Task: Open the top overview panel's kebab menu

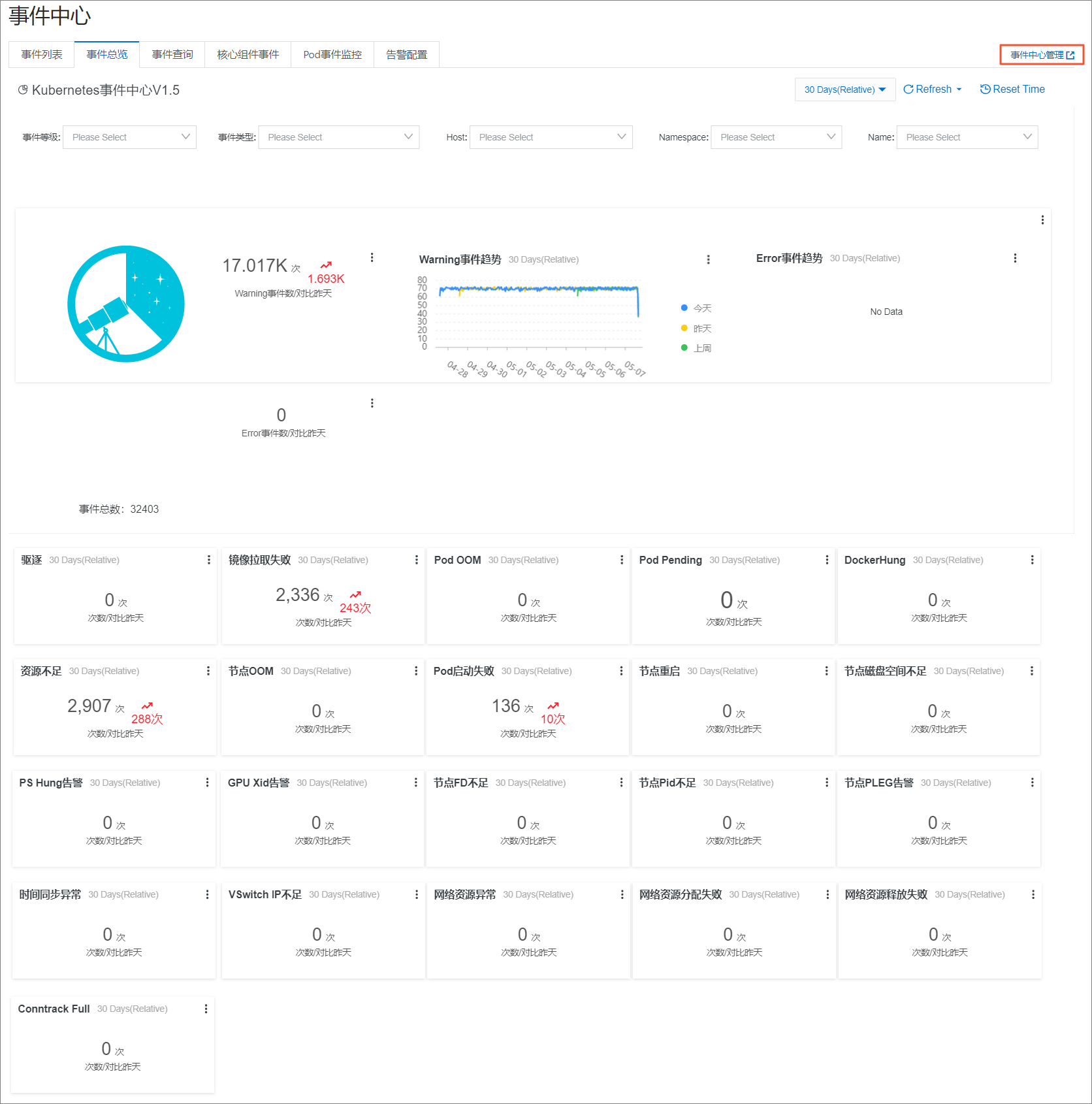Action: pyautogui.click(x=1042, y=220)
